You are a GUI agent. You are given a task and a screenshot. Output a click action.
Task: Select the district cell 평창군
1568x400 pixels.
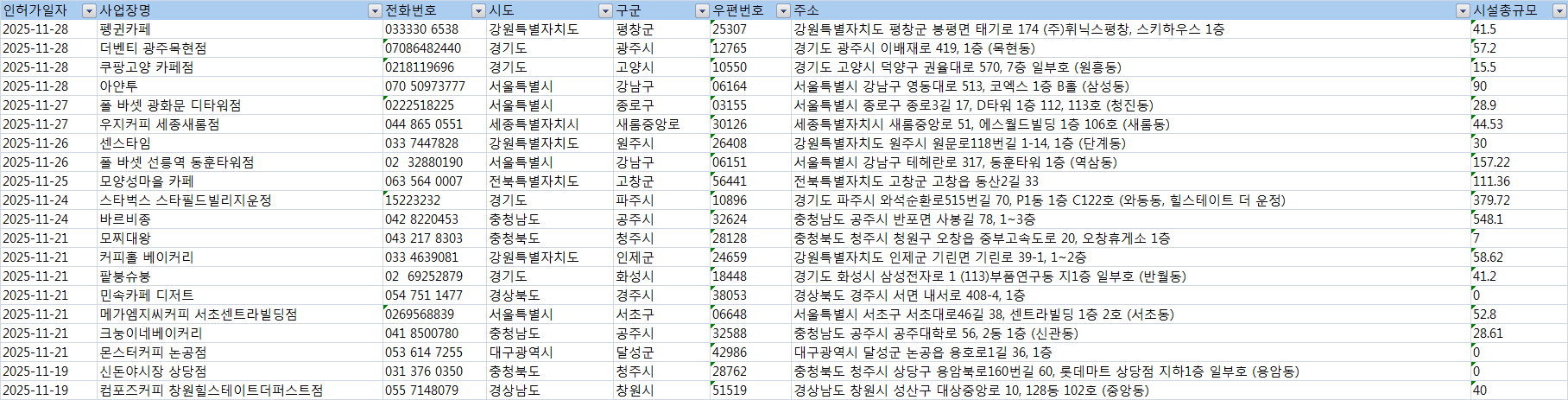(x=661, y=29)
